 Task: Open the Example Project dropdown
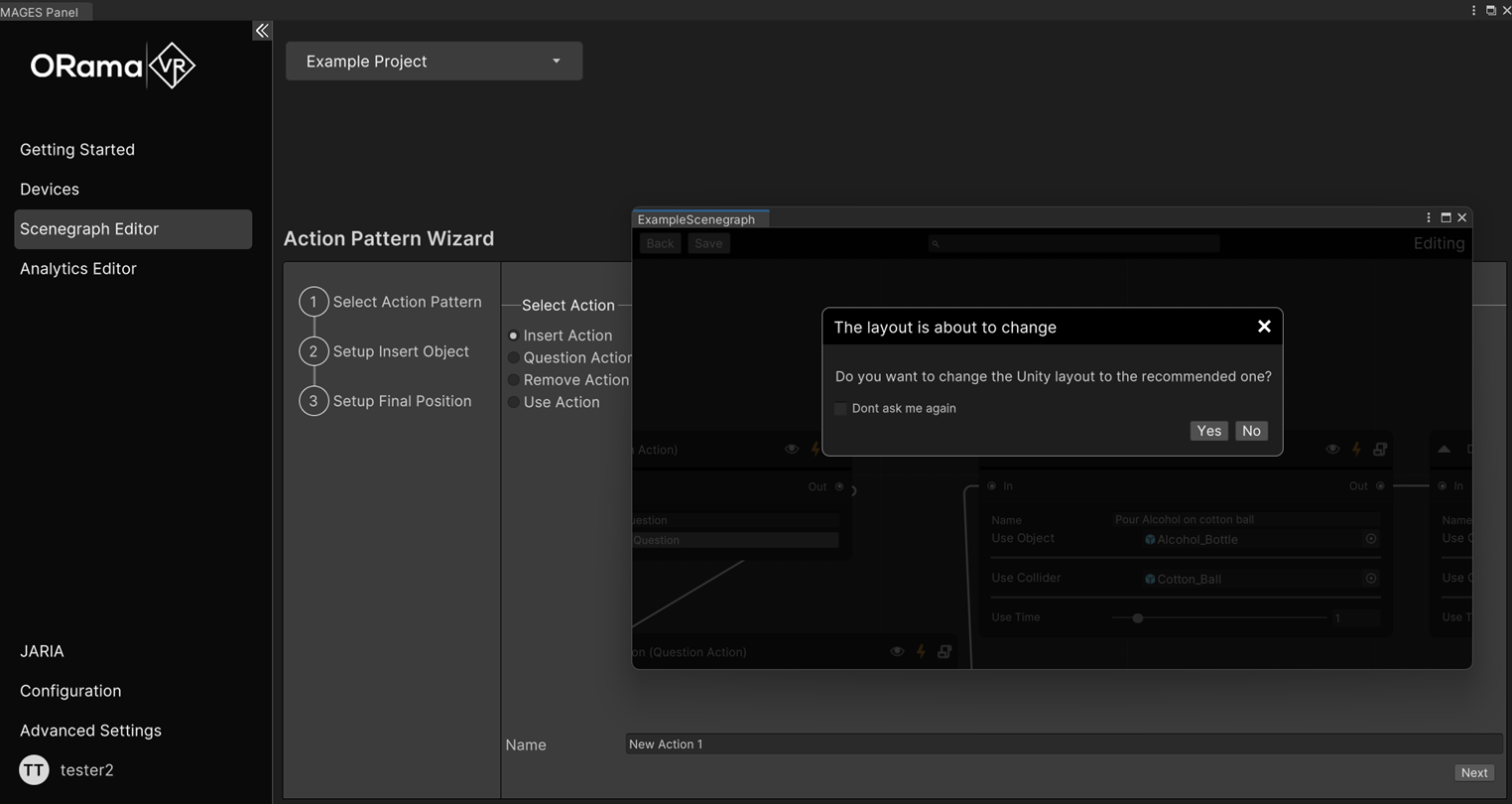tap(434, 61)
